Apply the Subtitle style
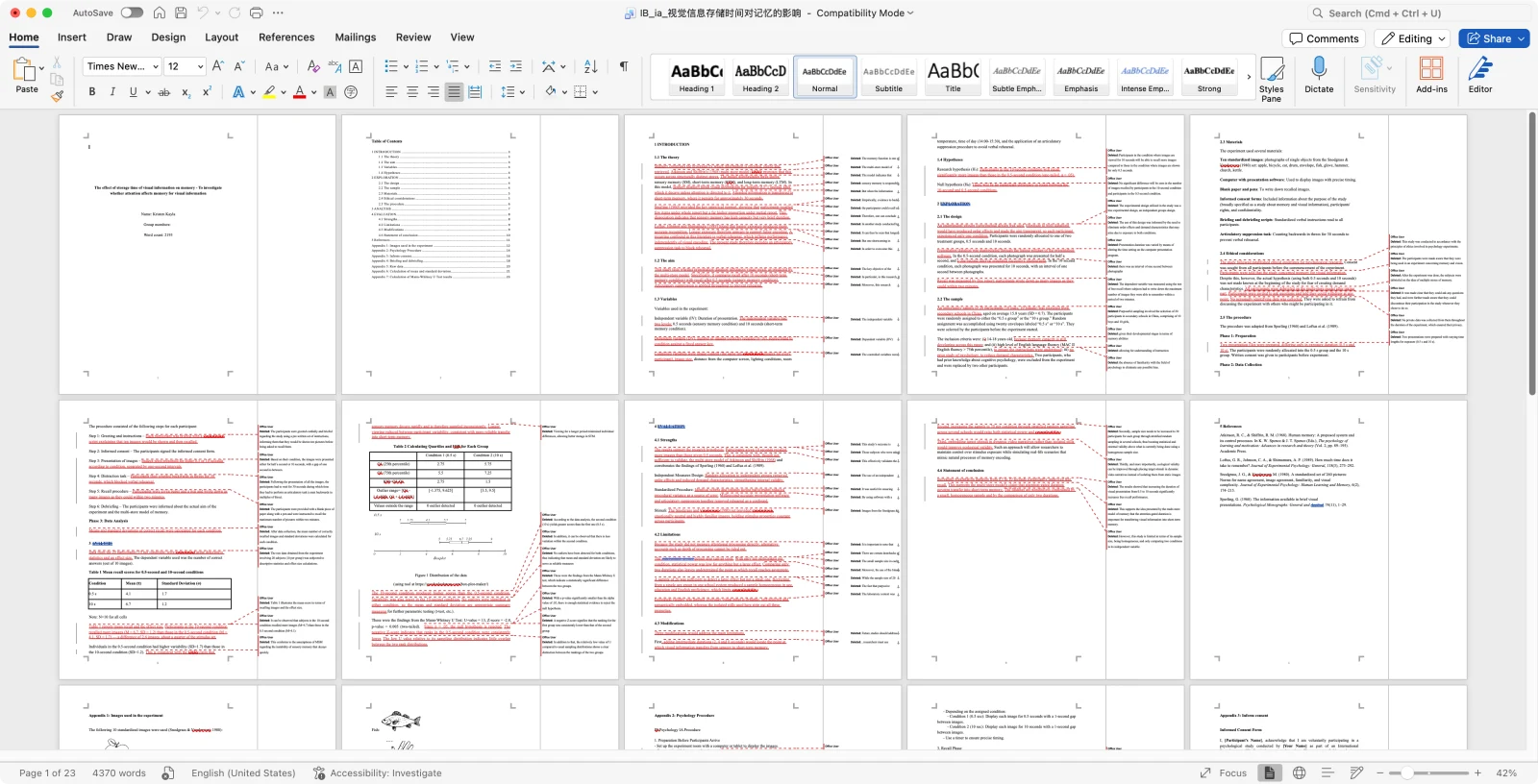Screen dimensions: 1538x784 [888, 77]
